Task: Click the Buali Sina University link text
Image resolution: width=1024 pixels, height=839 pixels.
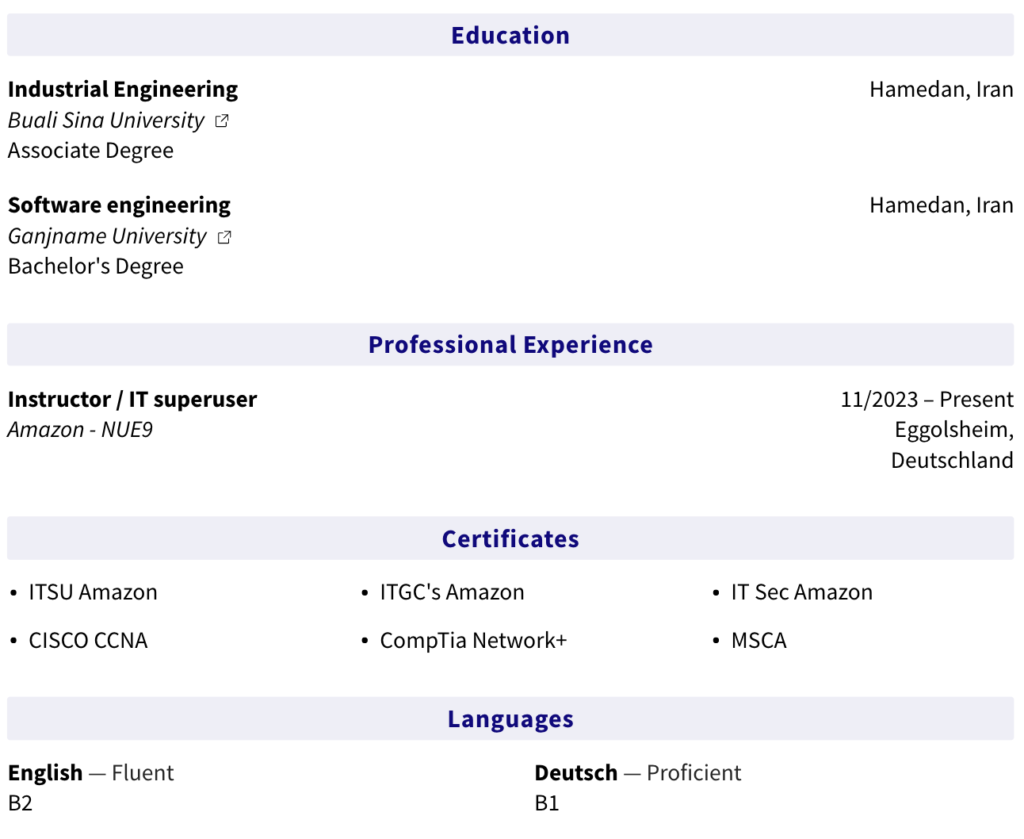Action: (x=106, y=121)
